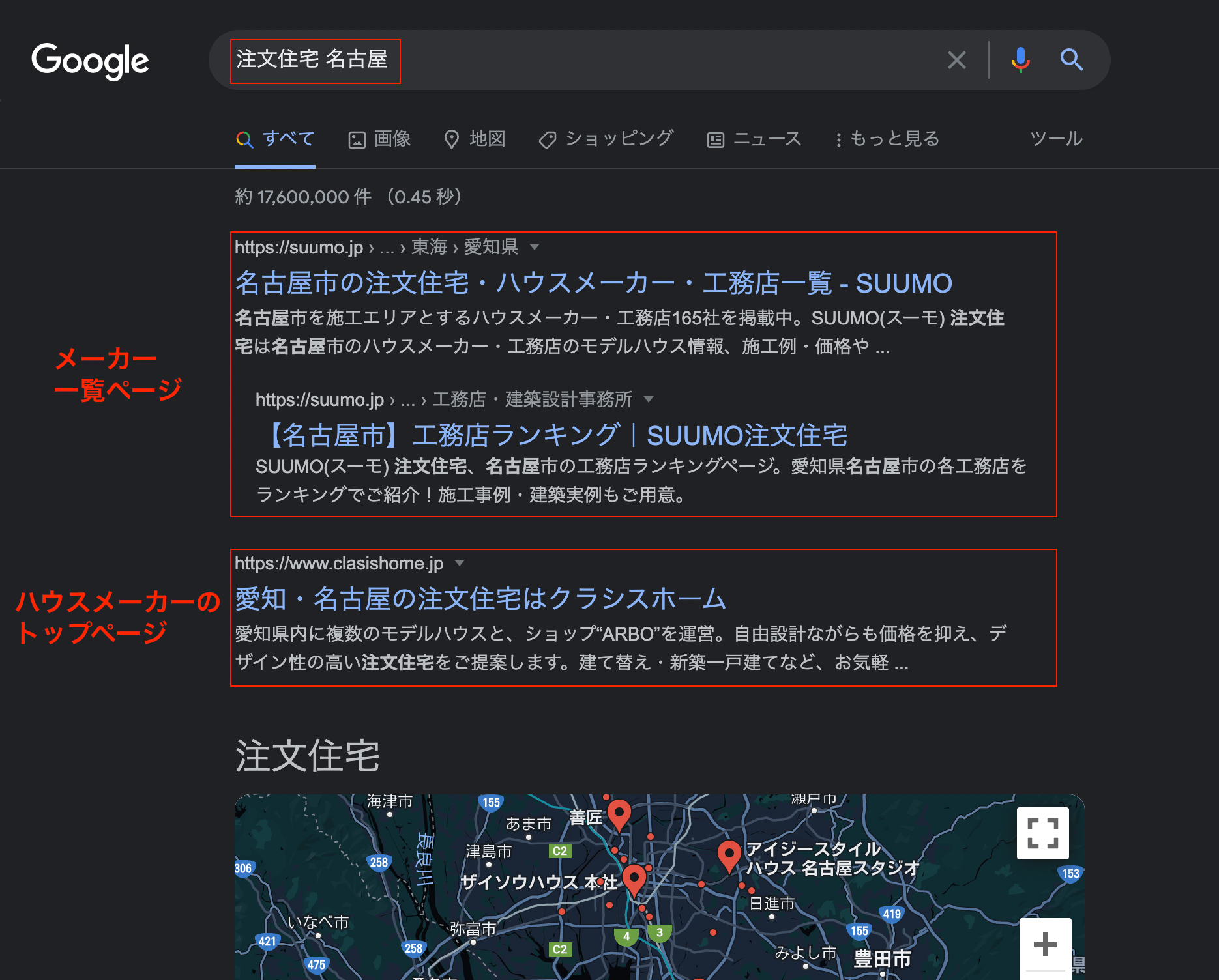Start voice search with the microphone icon
The image size is (1219, 980).
(1020, 60)
